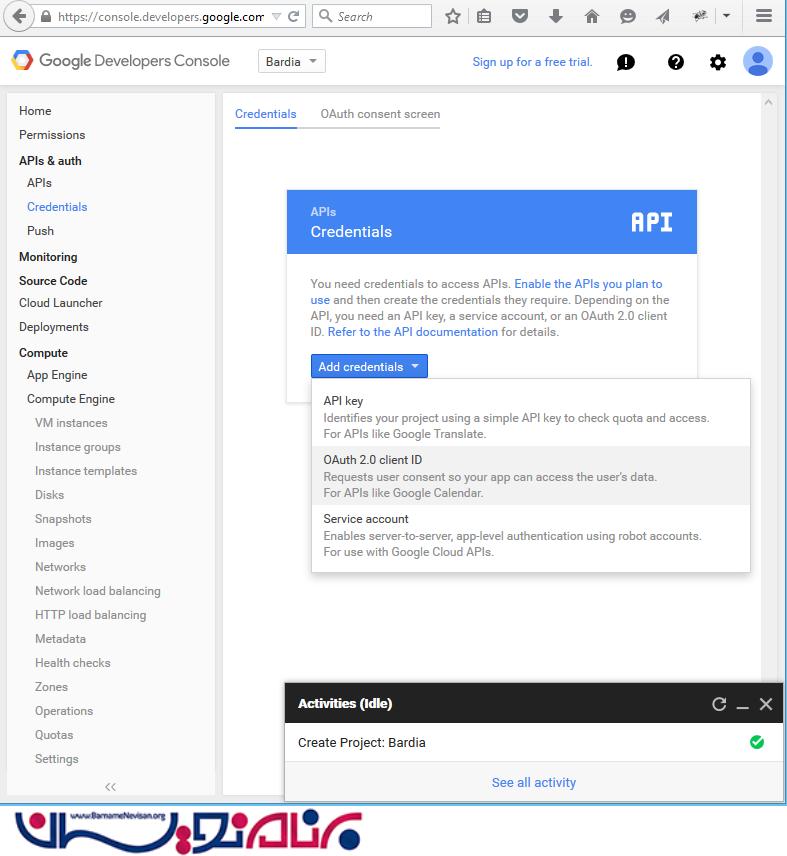This screenshot has width=787, height=856.
Task: Refresh the Activities panel
Action: 719,704
